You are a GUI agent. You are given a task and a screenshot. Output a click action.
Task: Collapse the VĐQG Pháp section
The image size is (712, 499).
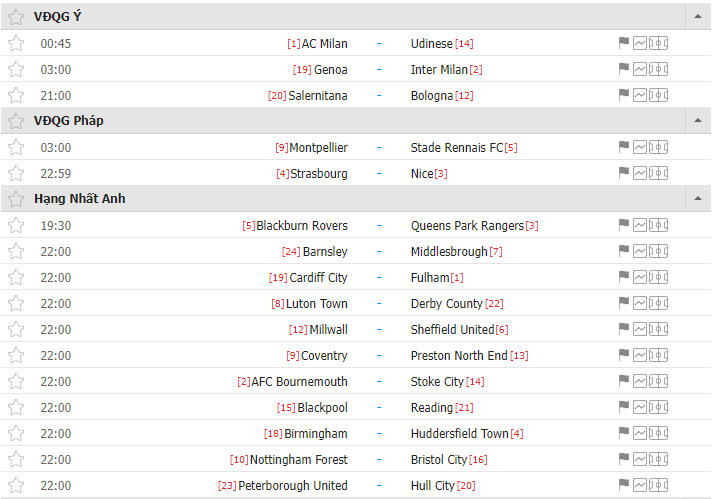[x=698, y=121]
